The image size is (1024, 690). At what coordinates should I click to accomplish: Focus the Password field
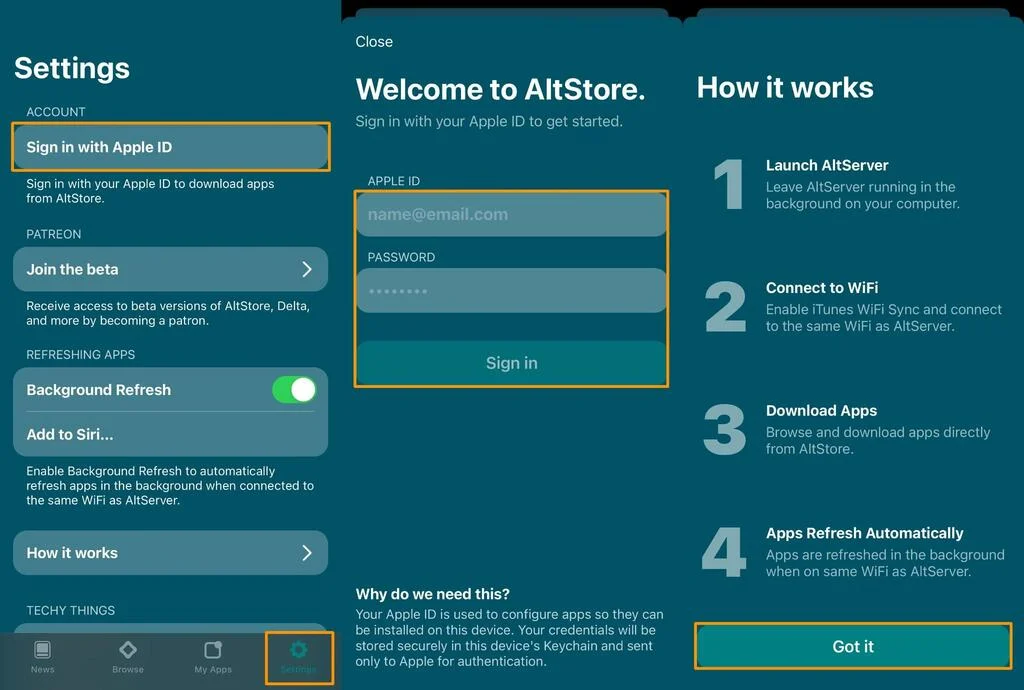coord(511,290)
